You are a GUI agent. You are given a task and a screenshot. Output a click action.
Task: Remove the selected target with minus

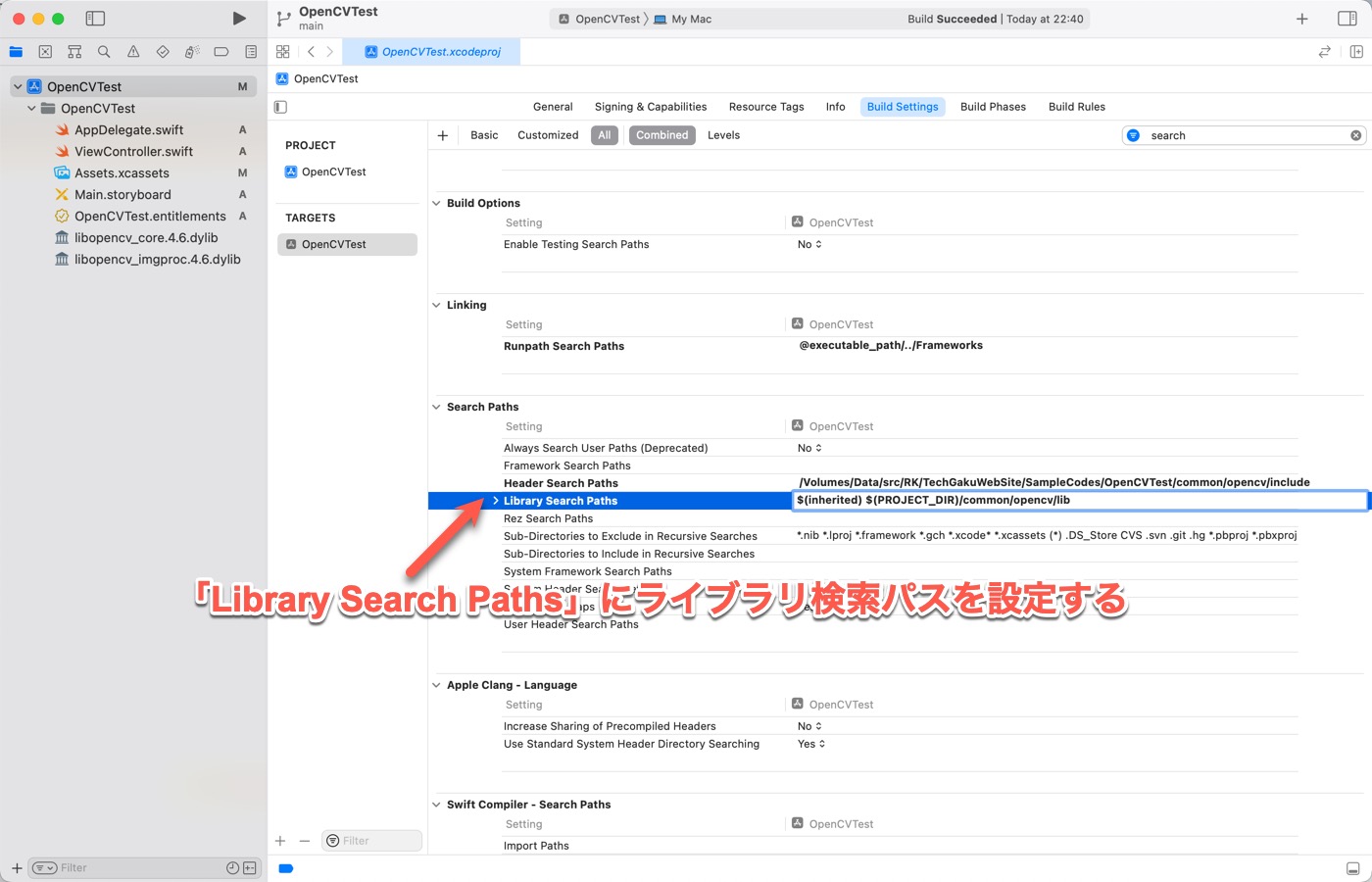tap(305, 841)
